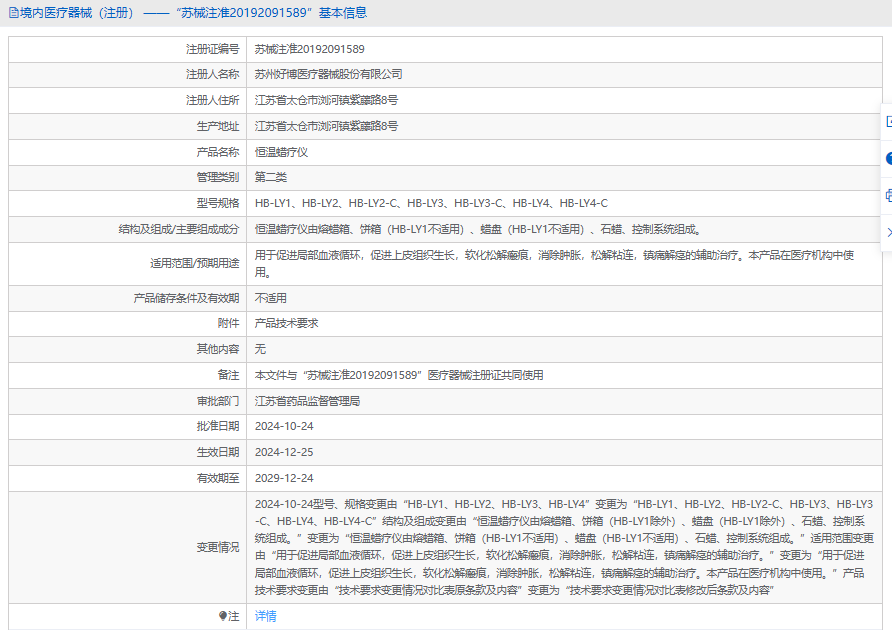Click the 管理类别 label

[218, 177]
